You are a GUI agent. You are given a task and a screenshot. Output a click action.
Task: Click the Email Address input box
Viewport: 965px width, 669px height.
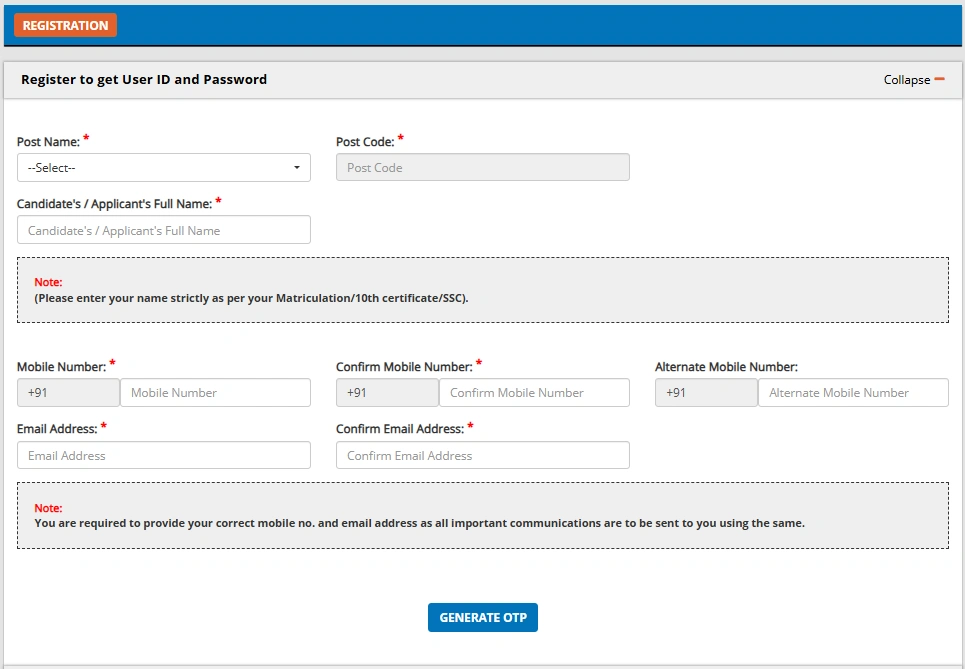pyautogui.click(x=164, y=456)
